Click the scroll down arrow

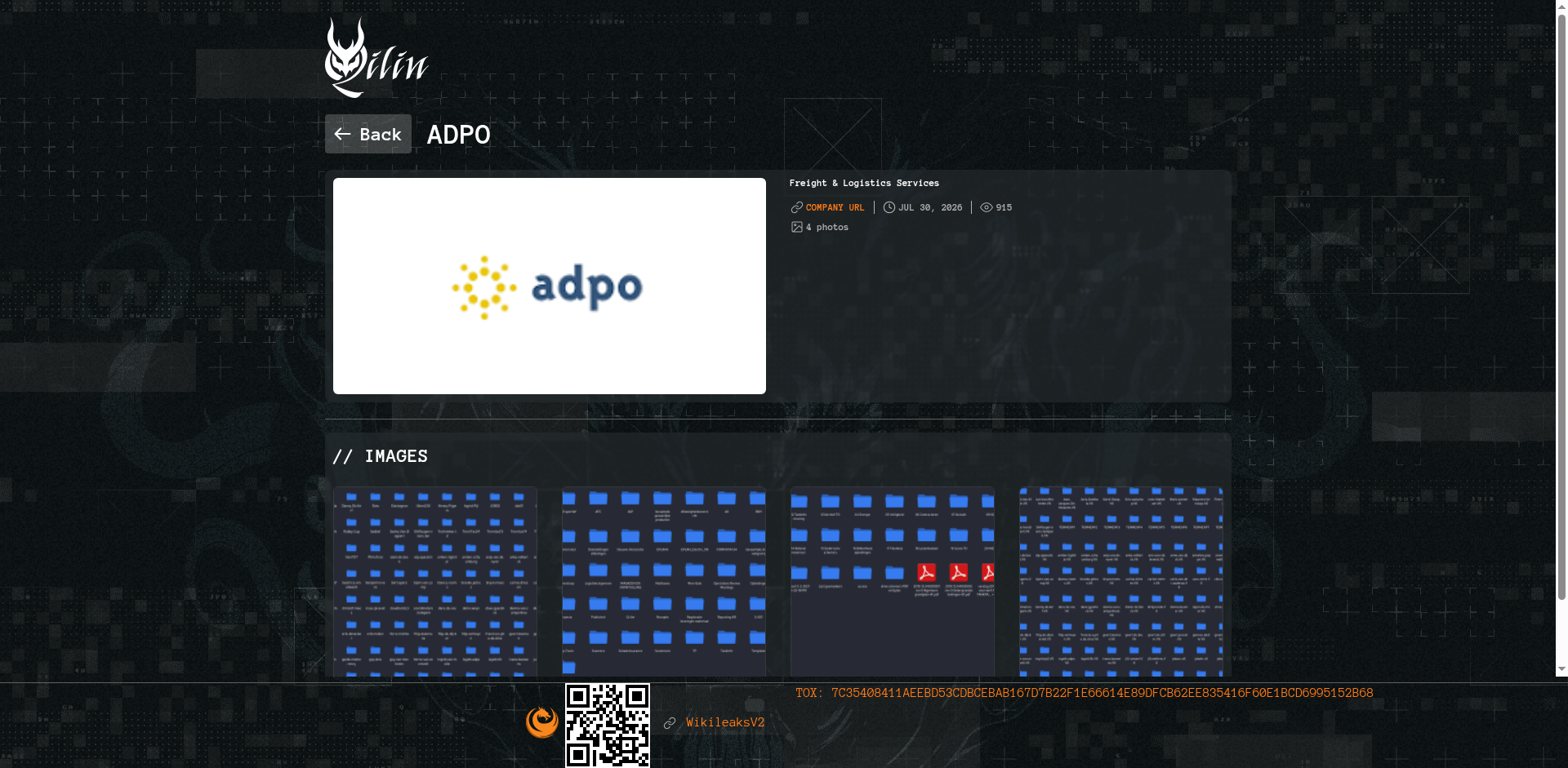[1562, 670]
